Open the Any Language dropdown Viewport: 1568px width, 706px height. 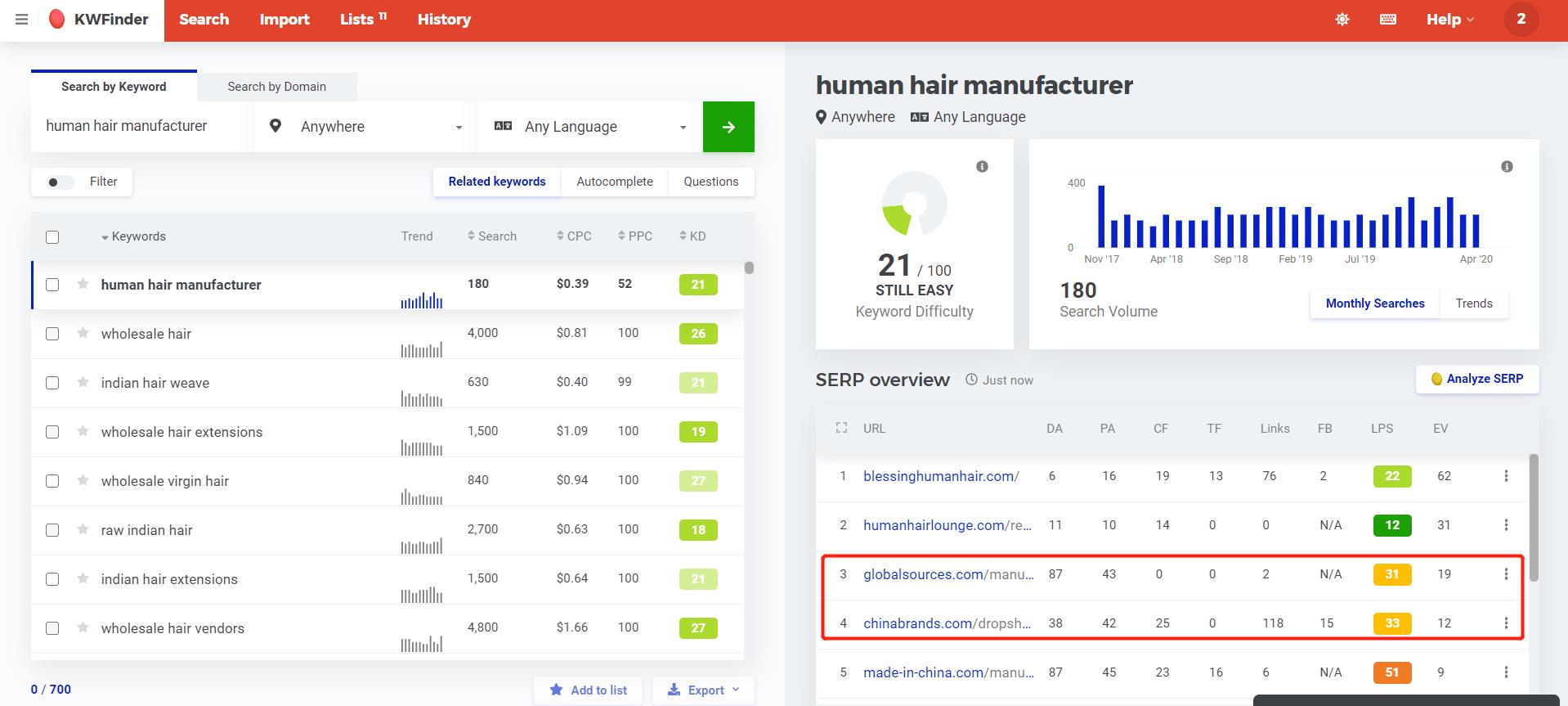590,127
